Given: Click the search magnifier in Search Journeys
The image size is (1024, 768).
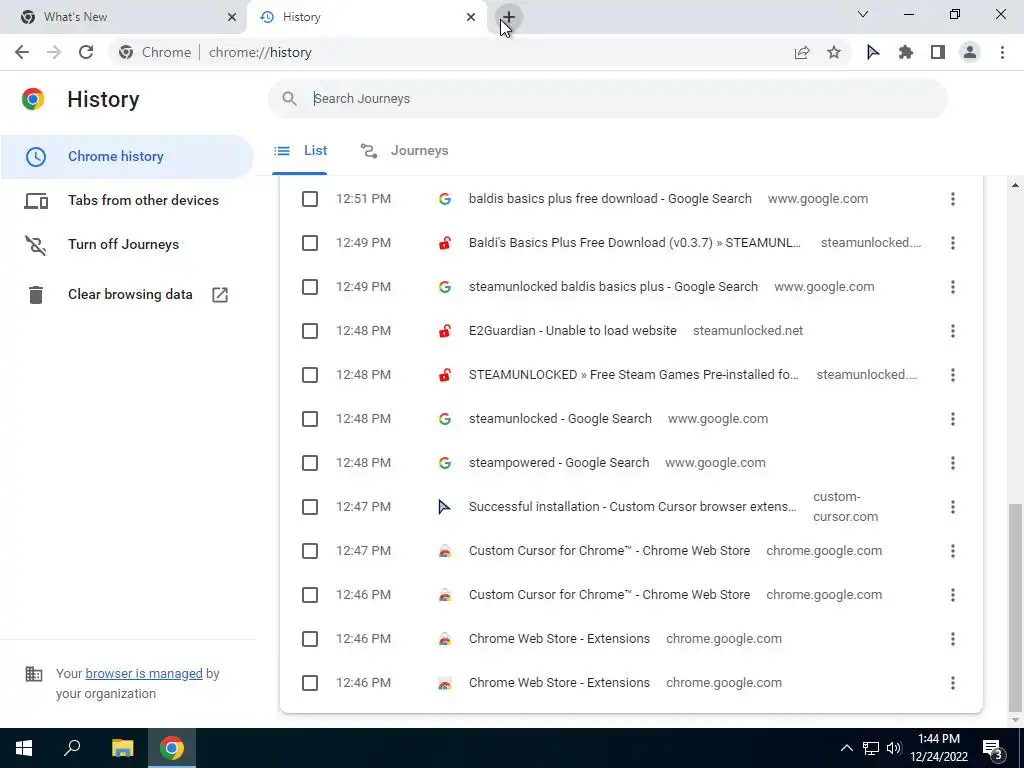Looking at the screenshot, I should [289, 99].
